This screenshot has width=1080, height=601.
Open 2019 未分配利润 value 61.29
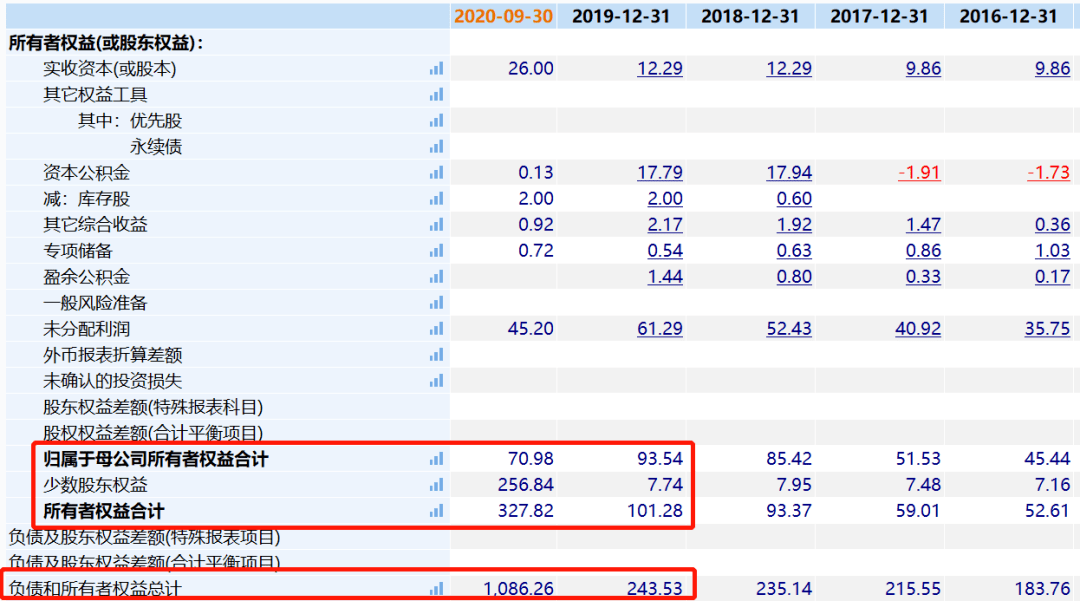pyautogui.click(x=660, y=329)
